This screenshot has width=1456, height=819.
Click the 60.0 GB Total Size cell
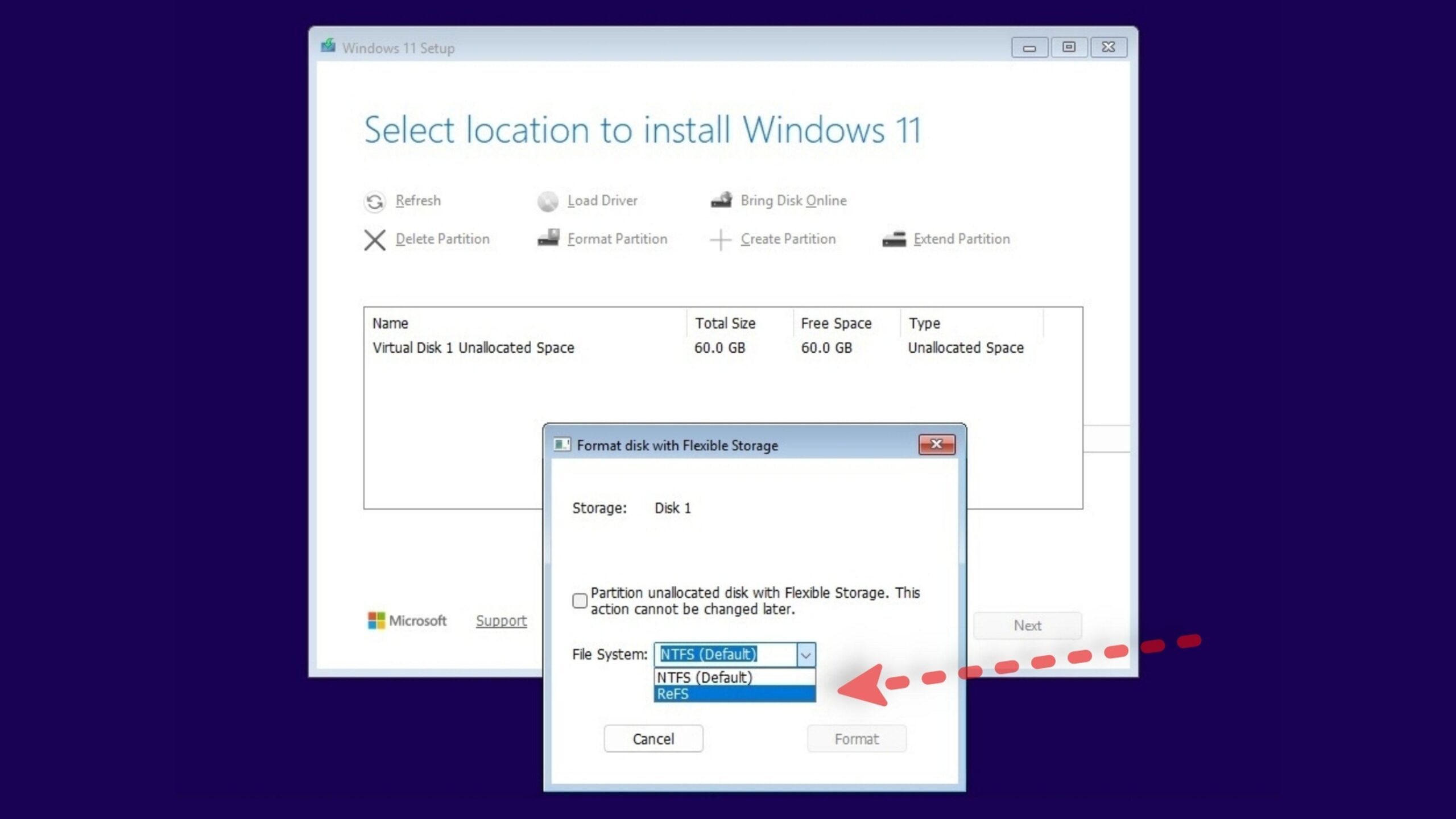pyautogui.click(x=719, y=348)
